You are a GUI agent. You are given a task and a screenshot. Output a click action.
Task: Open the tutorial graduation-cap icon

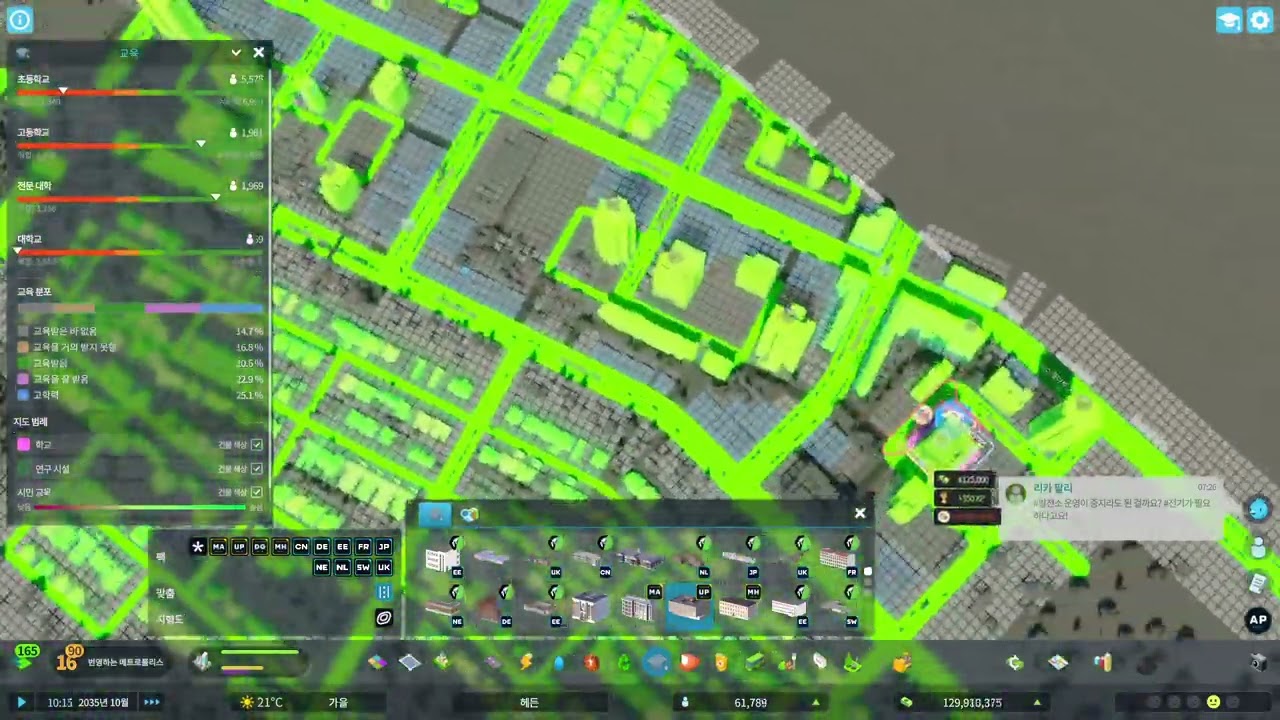click(1229, 20)
